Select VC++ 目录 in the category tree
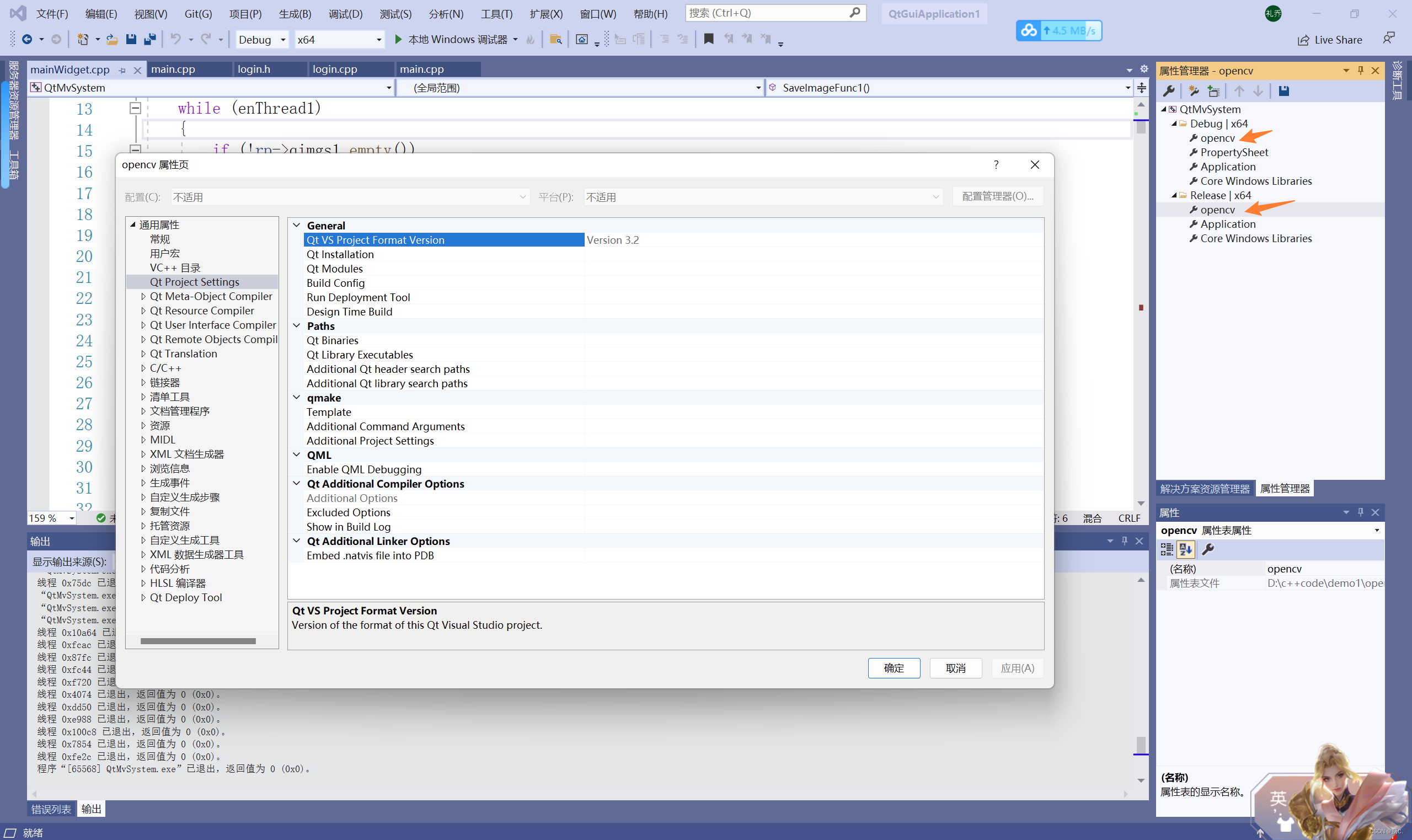The image size is (1412, 840). click(x=175, y=267)
